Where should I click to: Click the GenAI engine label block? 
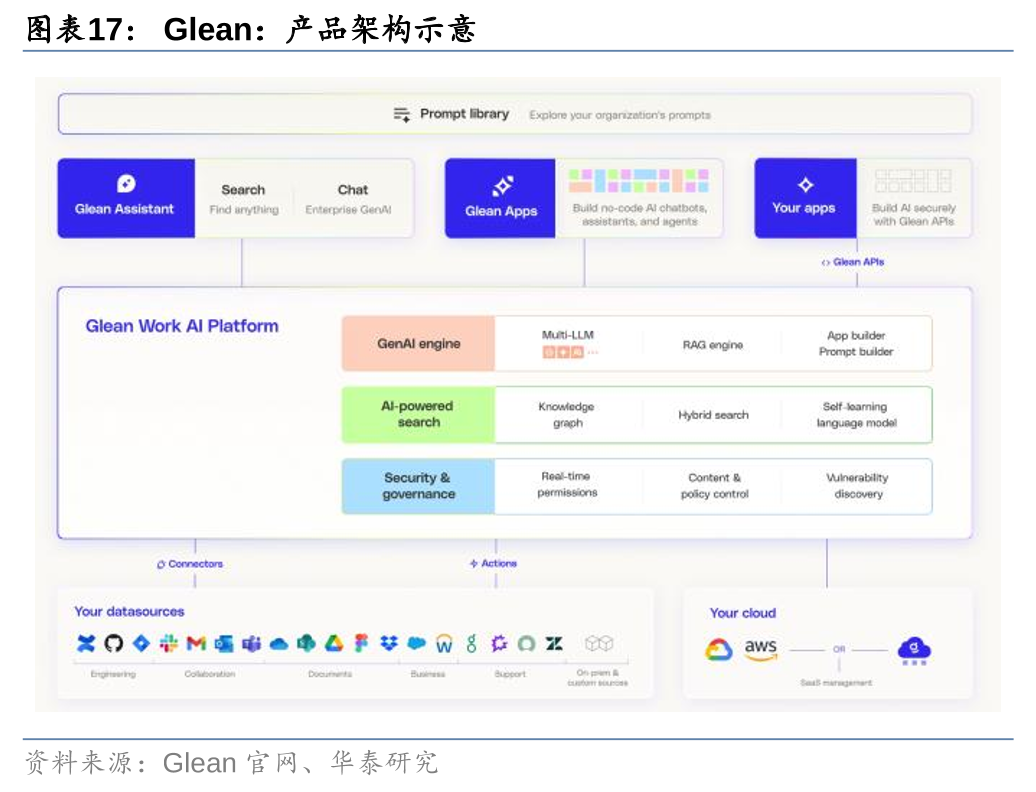tap(418, 344)
